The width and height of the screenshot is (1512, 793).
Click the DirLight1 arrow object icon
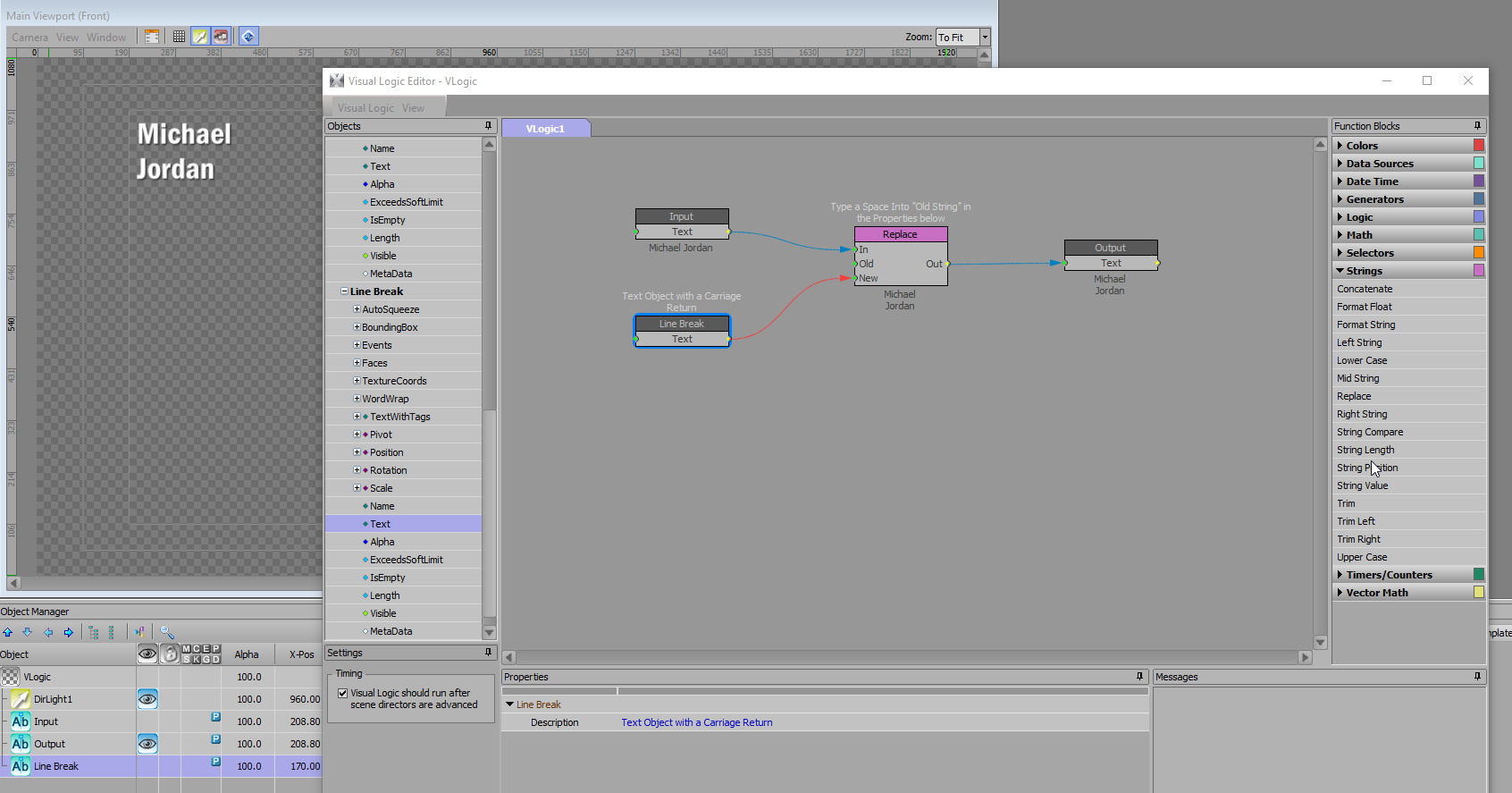(21, 699)
